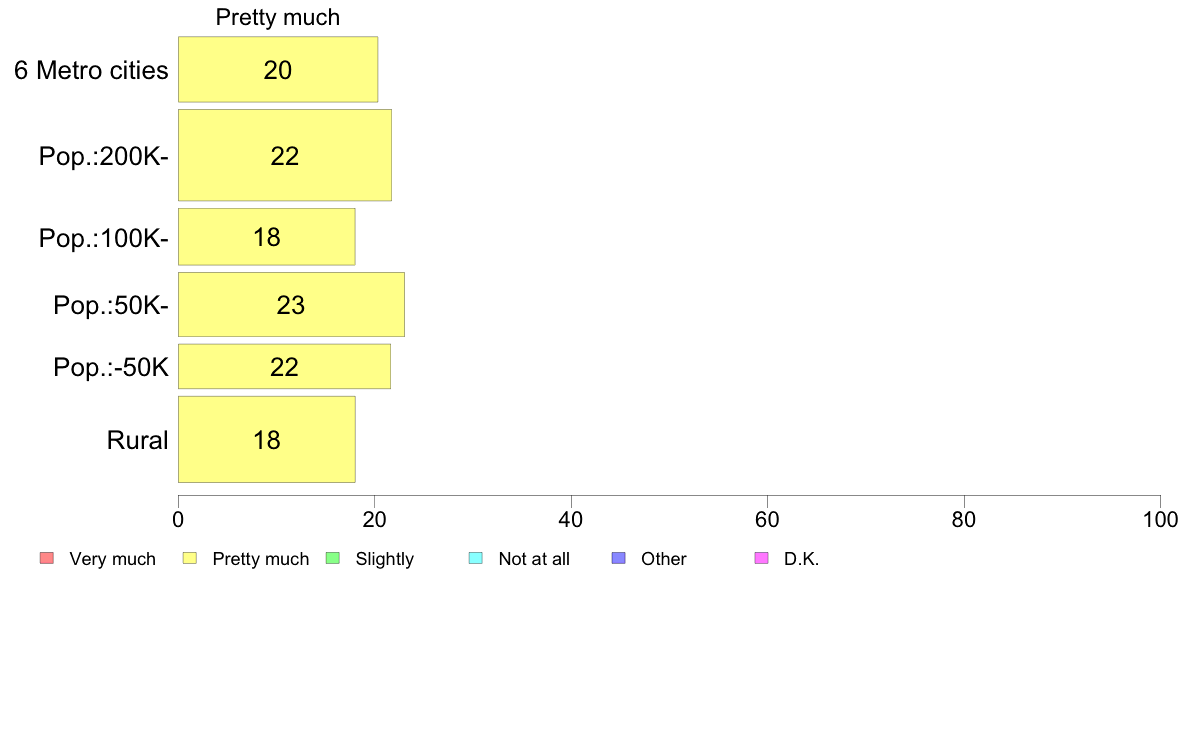
Task: Click the magenta D.K. legend swatch
Action: click(x=761, y=559)
